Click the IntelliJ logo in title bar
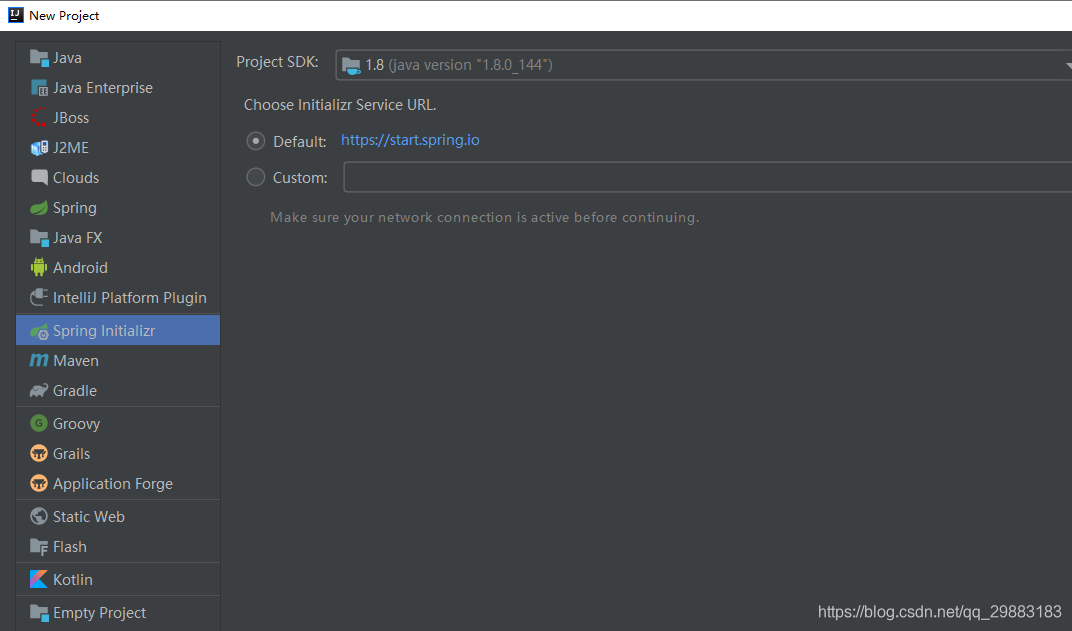The image size is (1072, 631). click(16, 15)
